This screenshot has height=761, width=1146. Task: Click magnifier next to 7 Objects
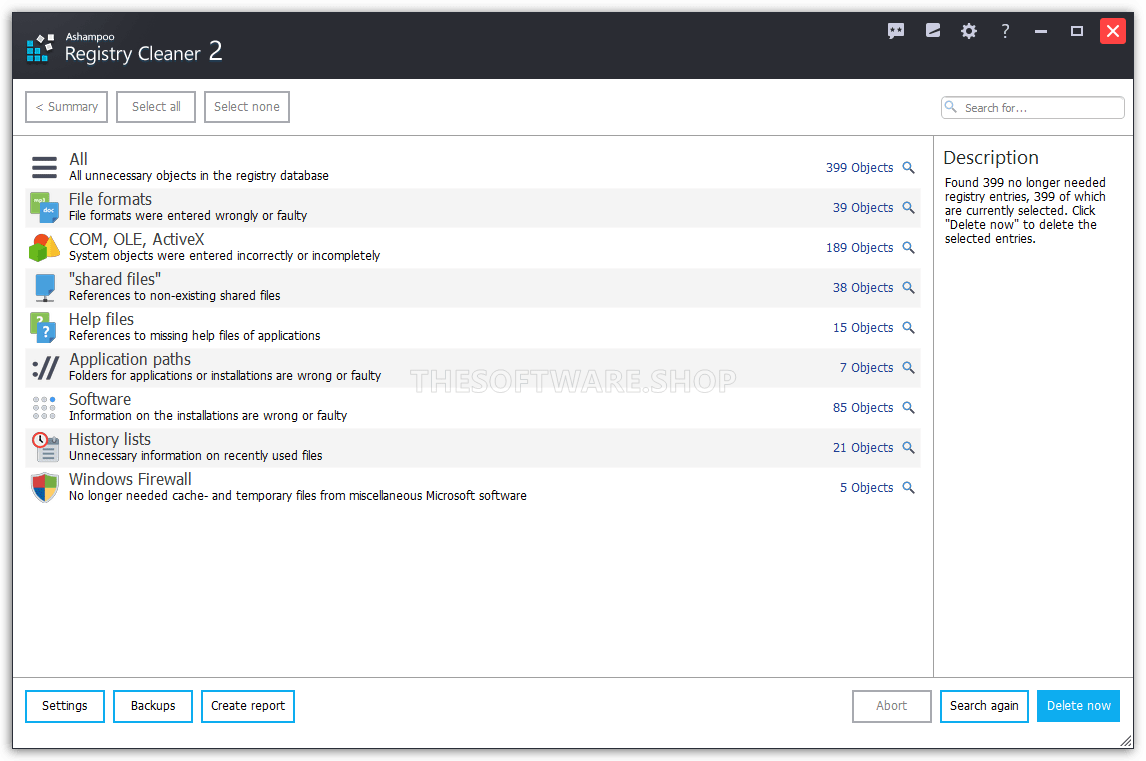[x=908, y=368]
